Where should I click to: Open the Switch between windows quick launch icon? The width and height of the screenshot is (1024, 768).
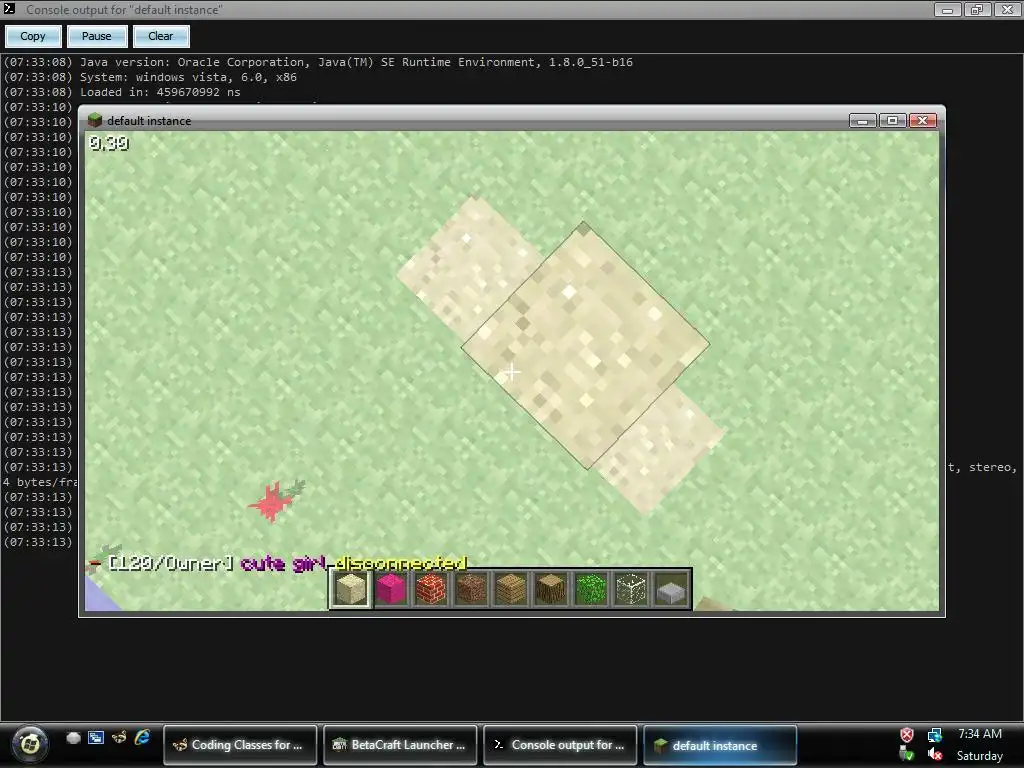tap(96, 738)
